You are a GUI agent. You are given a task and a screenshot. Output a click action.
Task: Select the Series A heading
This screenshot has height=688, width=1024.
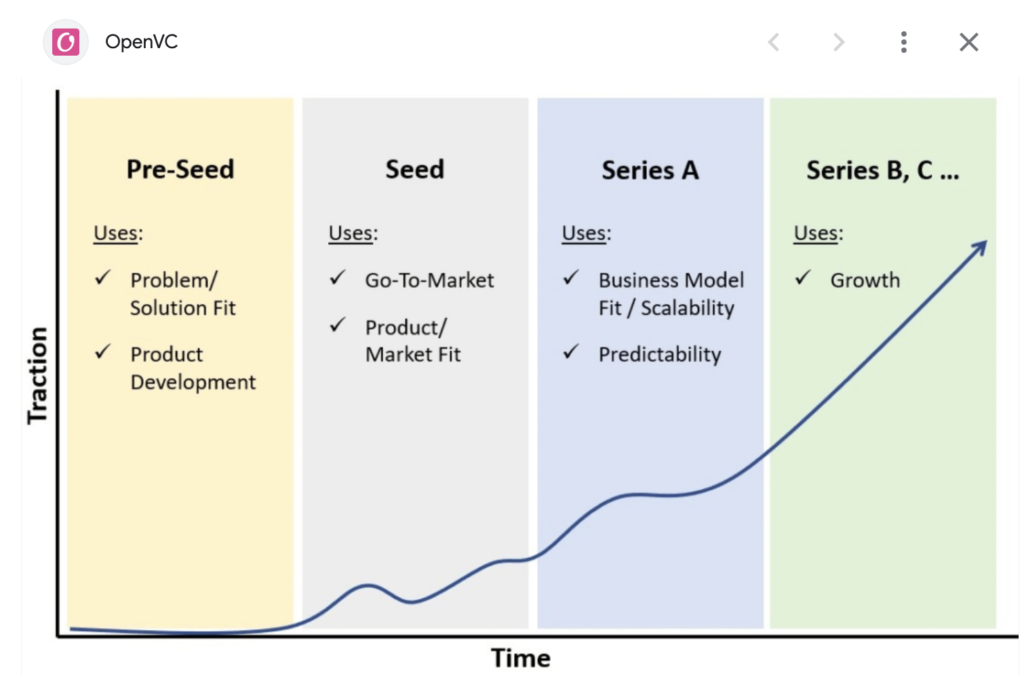pos(650,170)
